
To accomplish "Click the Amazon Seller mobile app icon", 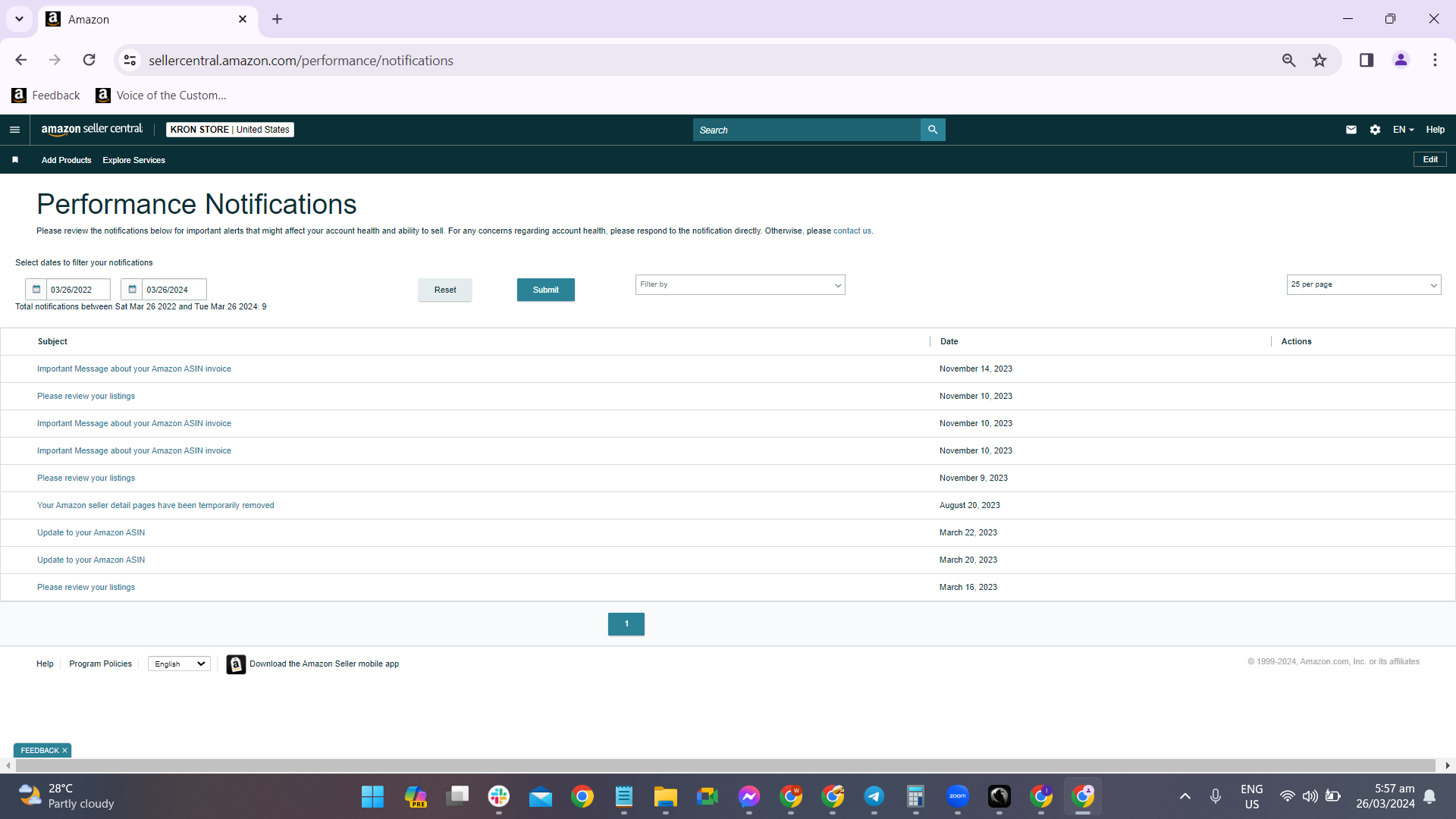I will click(236, 664).
